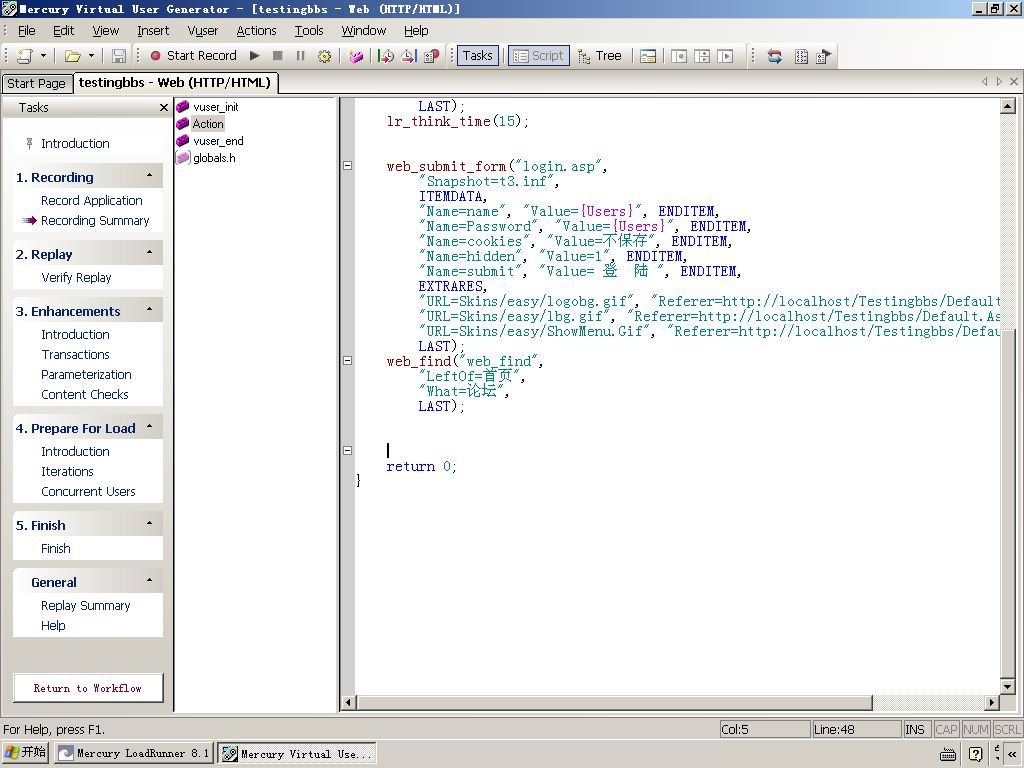The height and width of the screenshot is (768, 1024).
Task: Collapse the web_submit_form code block
Action: (x=347, y=166)
